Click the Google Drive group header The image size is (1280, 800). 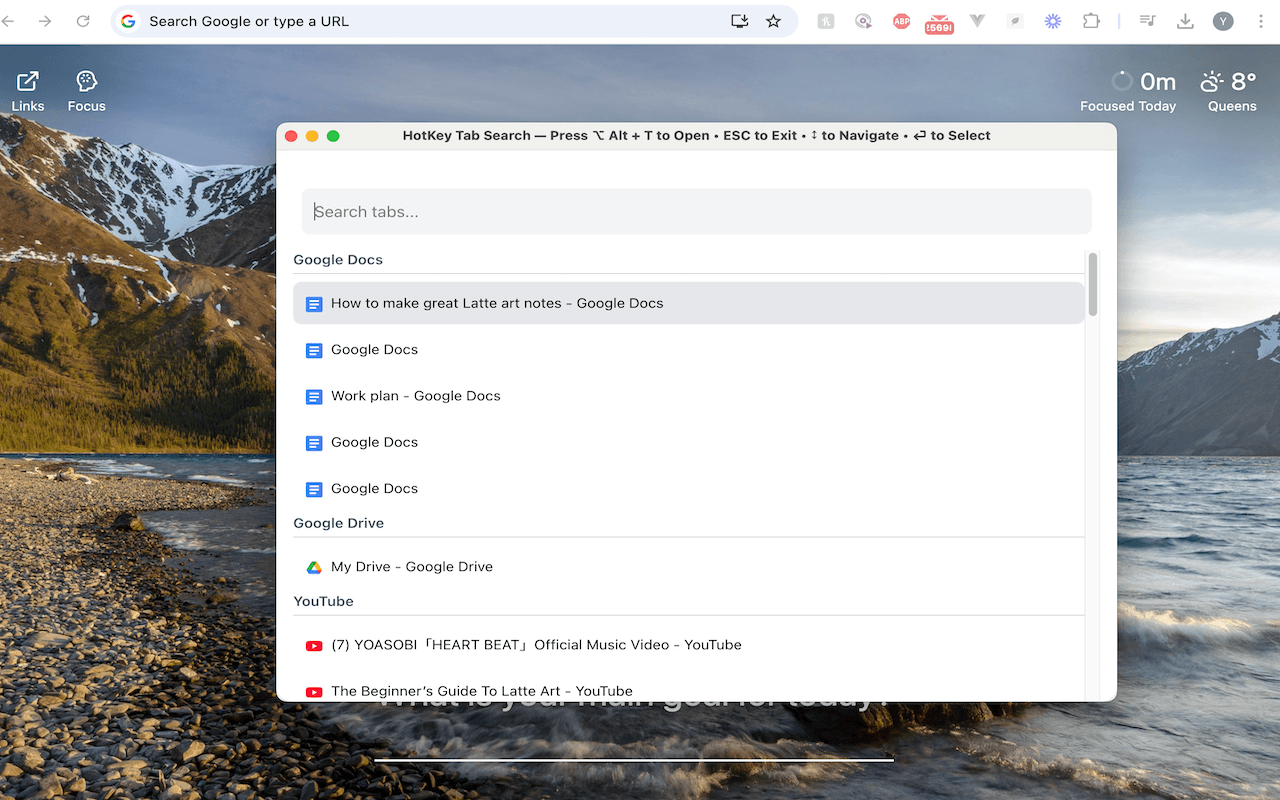pyautogui.click(x=338, y=523)
